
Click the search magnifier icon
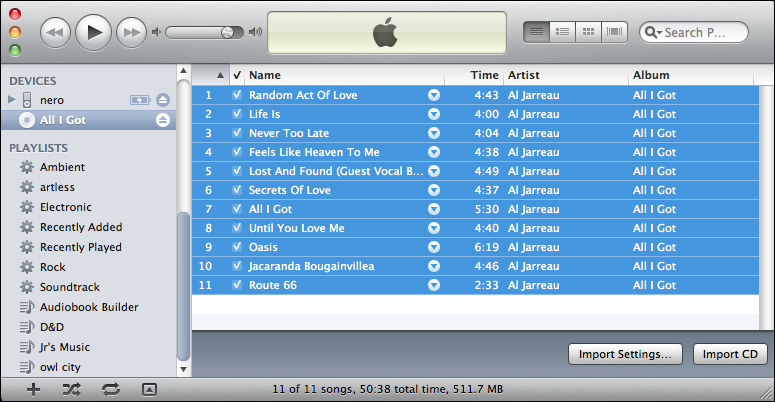coord(652,33)
